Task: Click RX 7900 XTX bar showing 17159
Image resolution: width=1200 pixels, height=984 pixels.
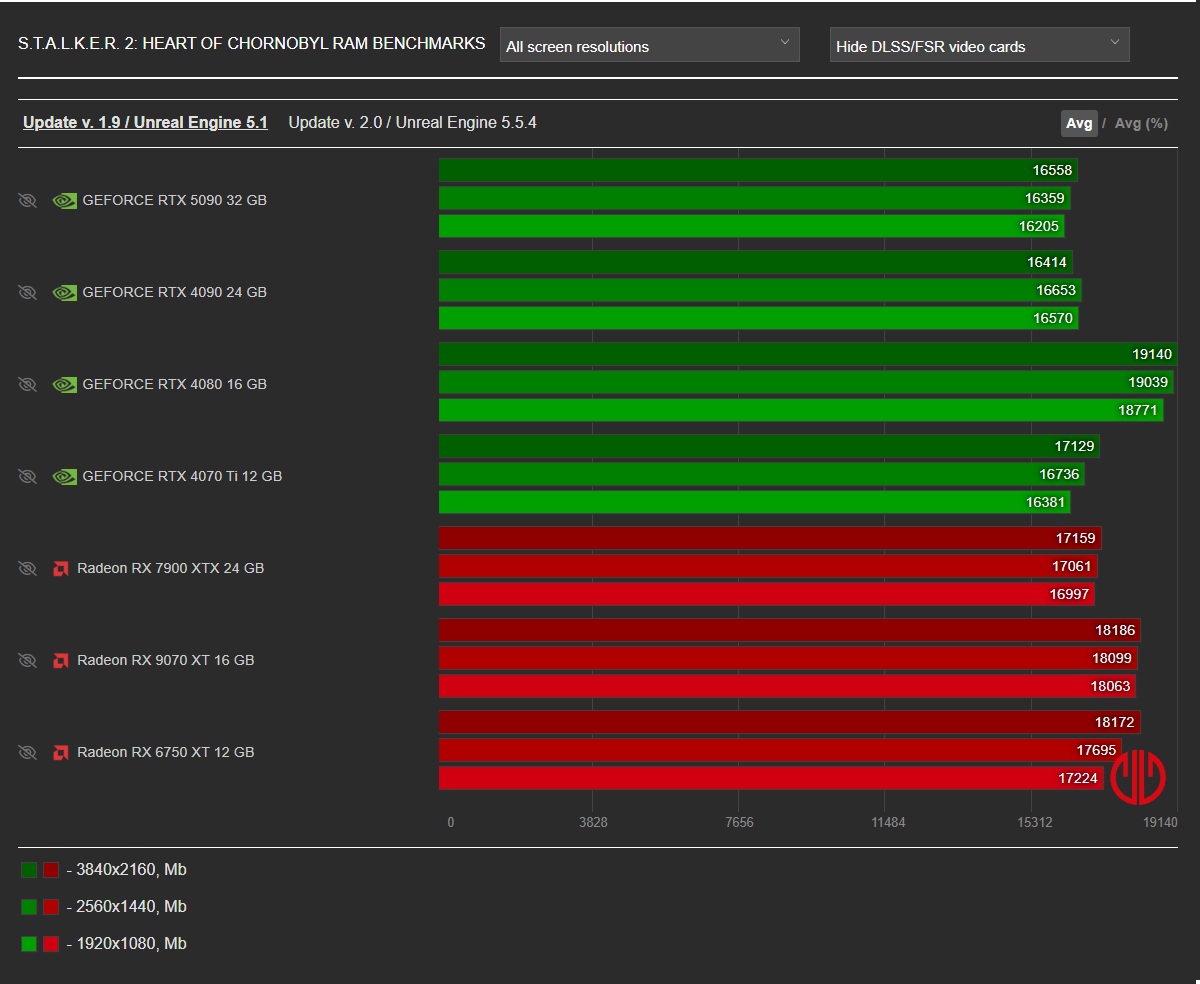Action: point(770,538)
